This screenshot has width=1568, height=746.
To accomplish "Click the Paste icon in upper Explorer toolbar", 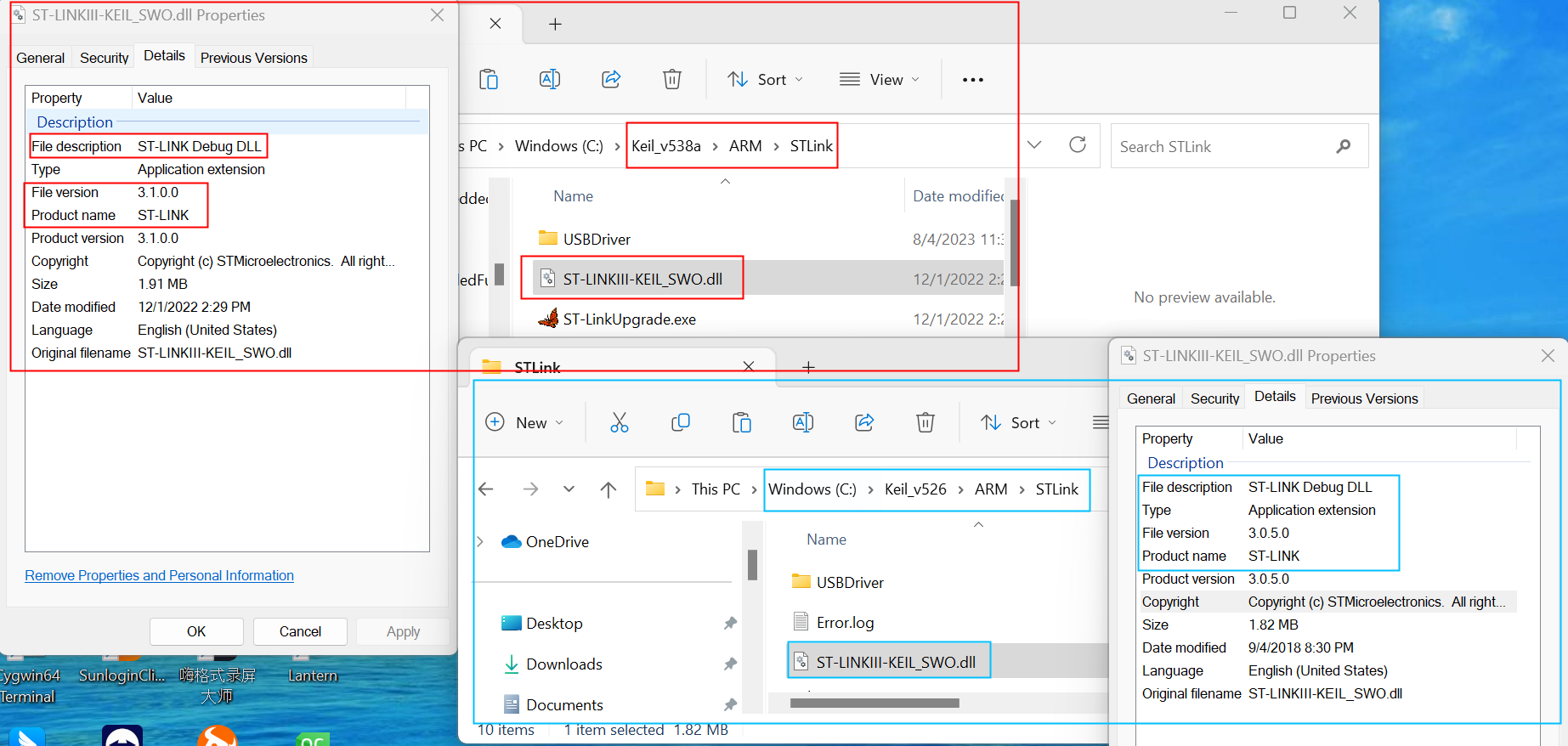I will (488, 79).
